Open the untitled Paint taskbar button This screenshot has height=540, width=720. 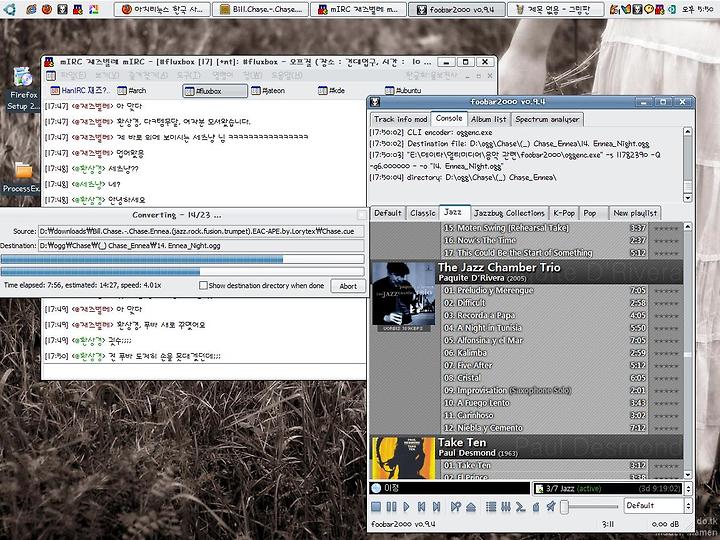(x=555, y=9)
